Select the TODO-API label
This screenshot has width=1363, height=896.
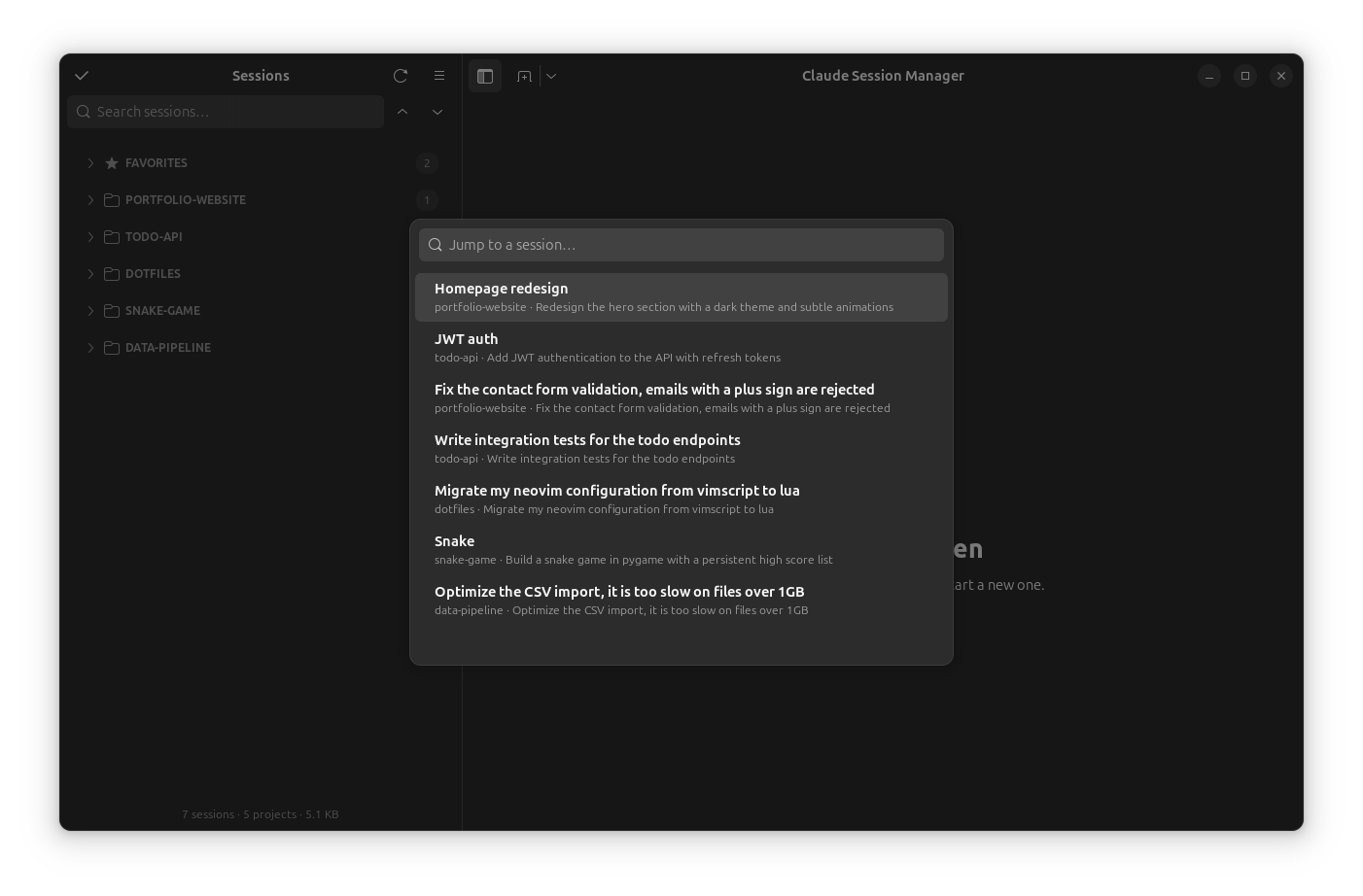[154, 237]
